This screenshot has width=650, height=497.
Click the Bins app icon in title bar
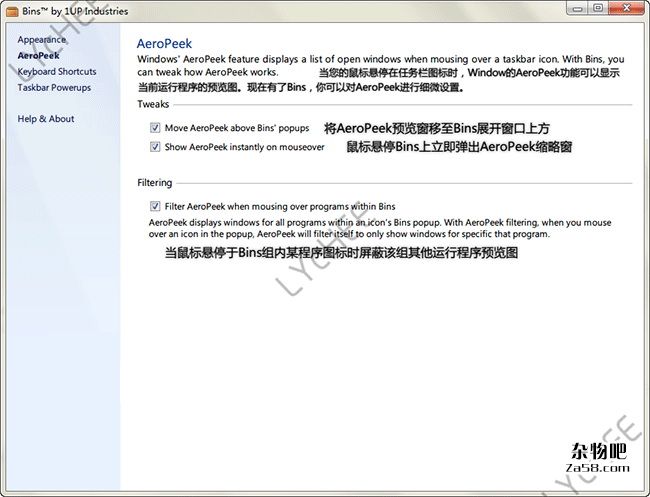(x=12, y=11)
